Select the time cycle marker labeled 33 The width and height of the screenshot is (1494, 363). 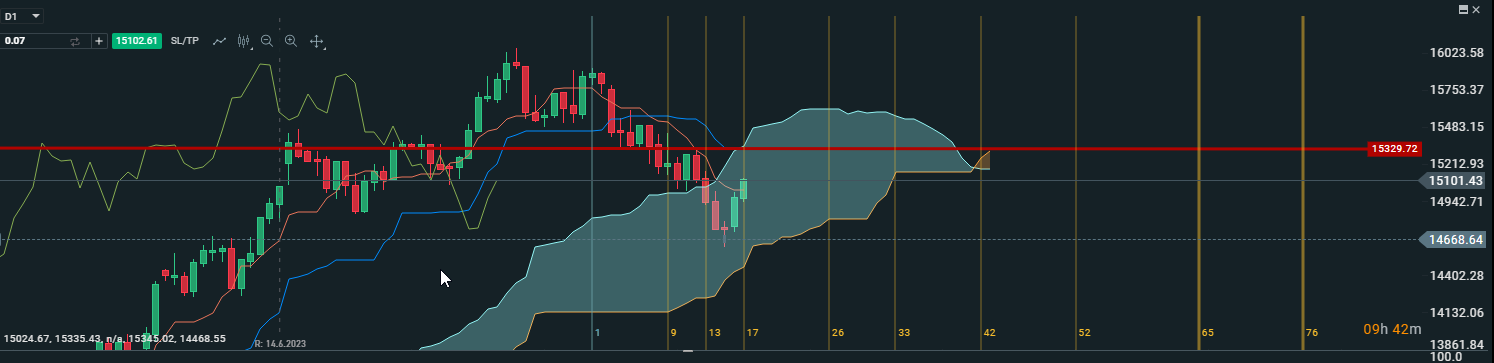pos(903,332)
